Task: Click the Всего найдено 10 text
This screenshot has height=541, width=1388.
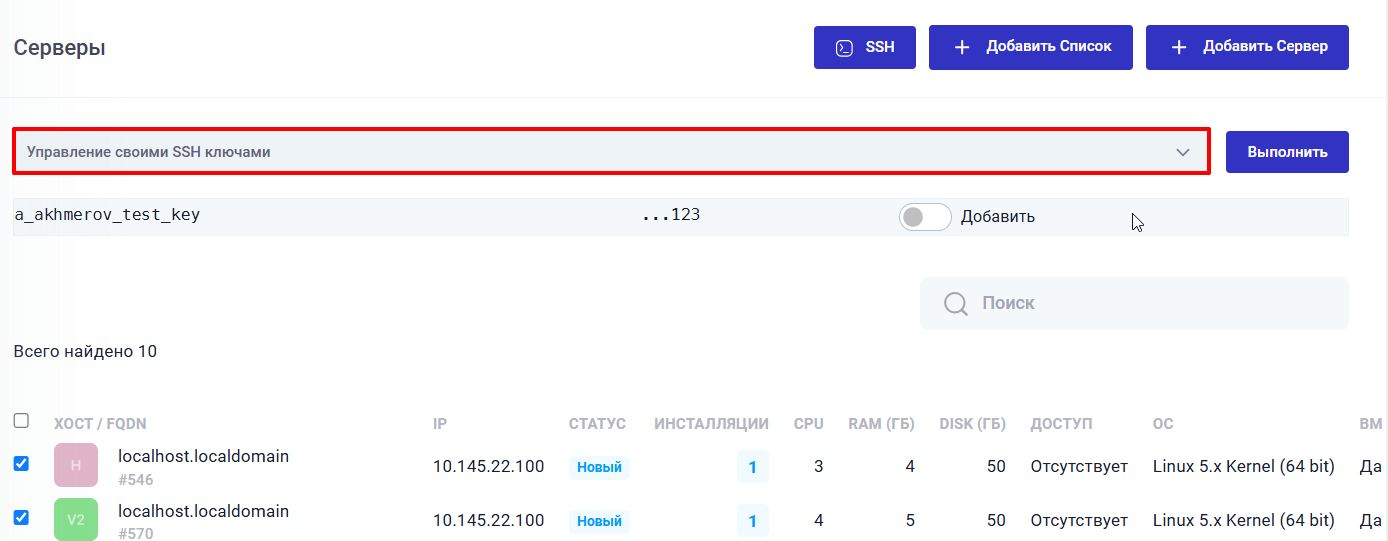Action: tap(85, 351)
